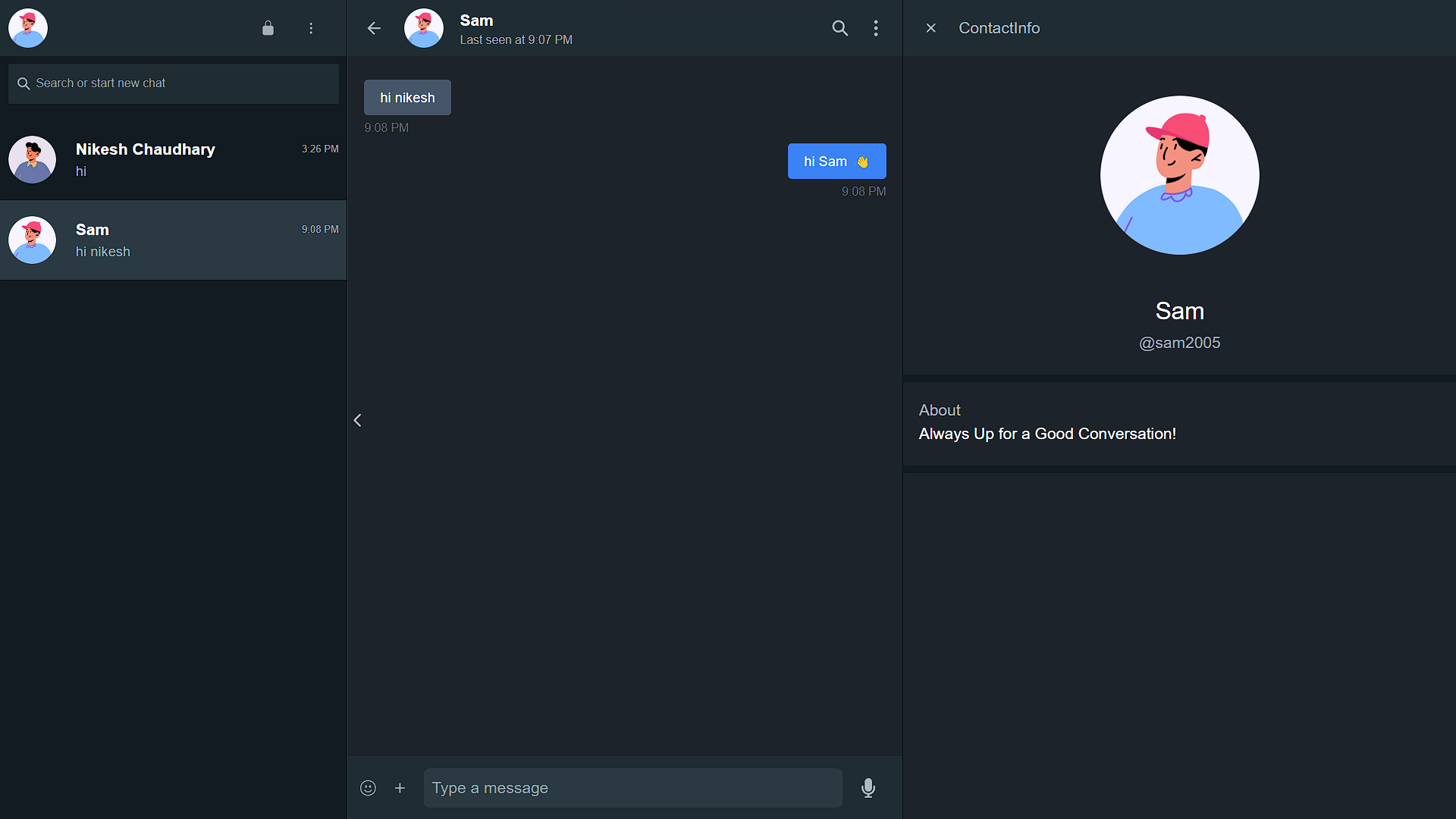Image resolution: width=1456 pixels, height=819 pixels.
Task: Open Nikesh Chaudhary chat
Action: pyautogui.click(x=173, y=160)
